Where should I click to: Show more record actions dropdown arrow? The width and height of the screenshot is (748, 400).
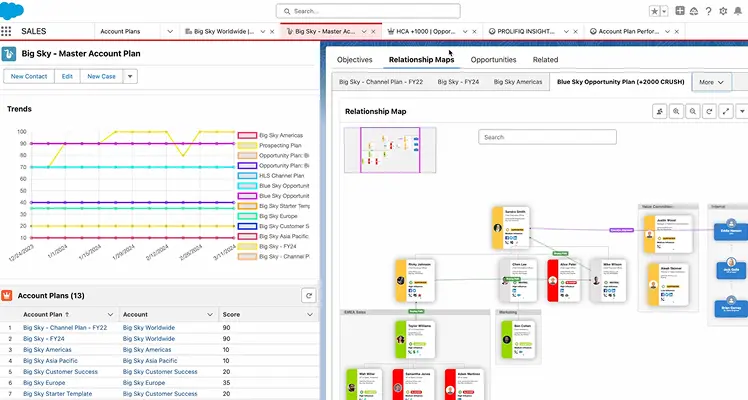(x=130, y=76)
